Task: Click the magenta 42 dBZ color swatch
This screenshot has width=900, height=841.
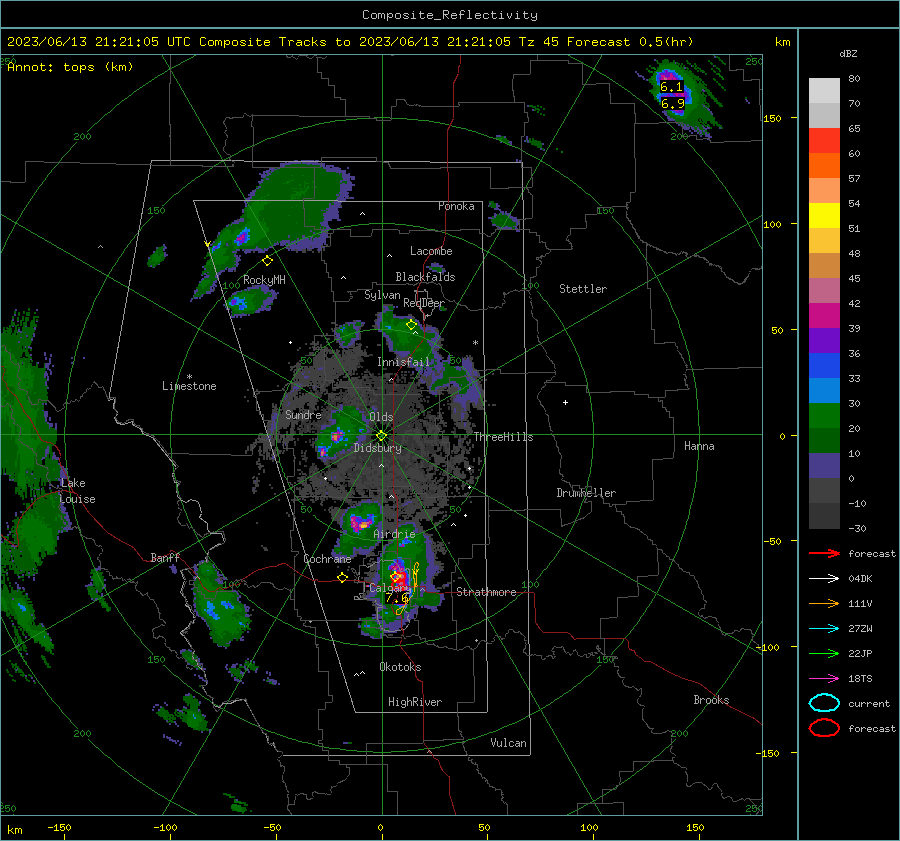Action: click(x=824, y=315)
